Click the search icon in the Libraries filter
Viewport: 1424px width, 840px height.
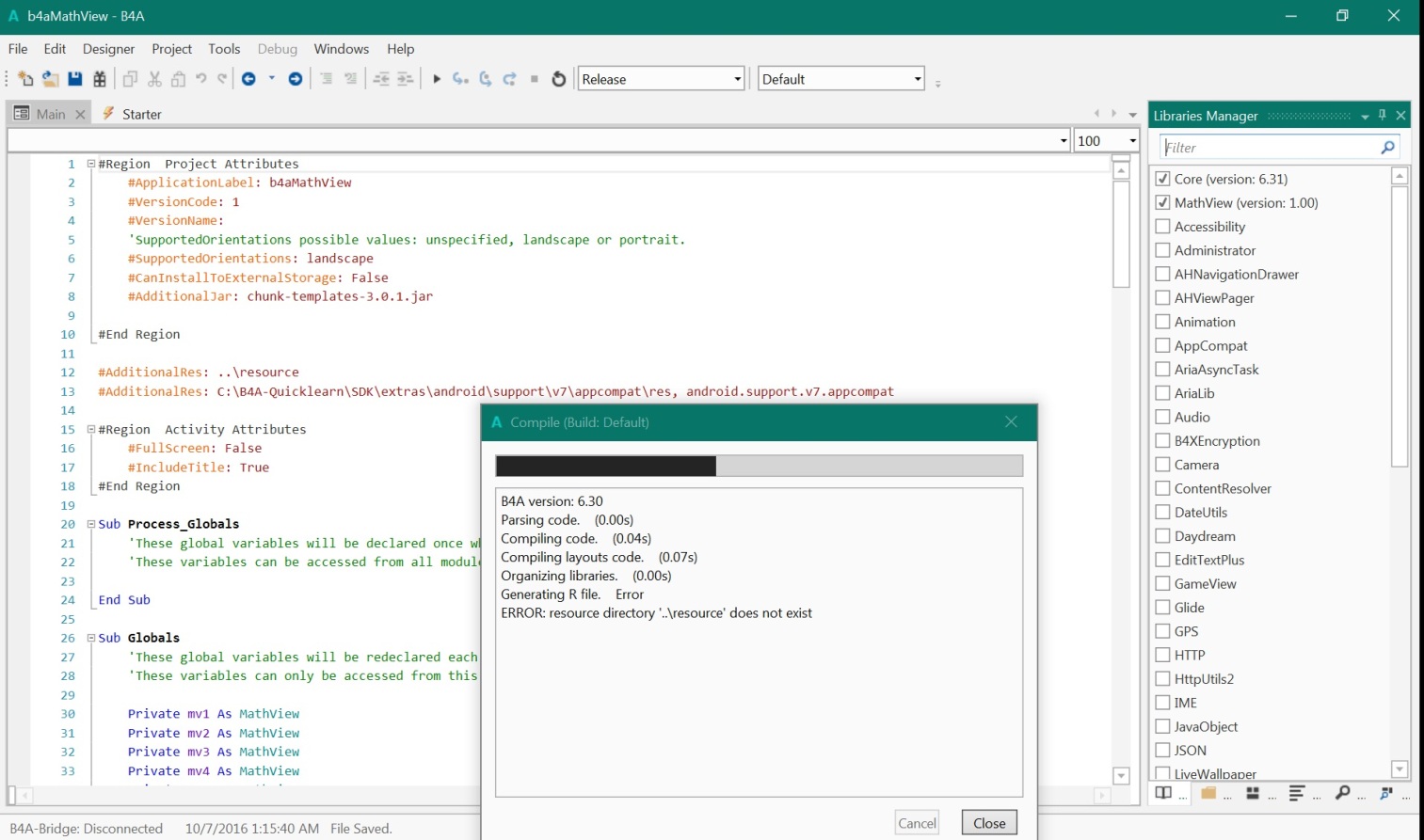pos(1387,148)
